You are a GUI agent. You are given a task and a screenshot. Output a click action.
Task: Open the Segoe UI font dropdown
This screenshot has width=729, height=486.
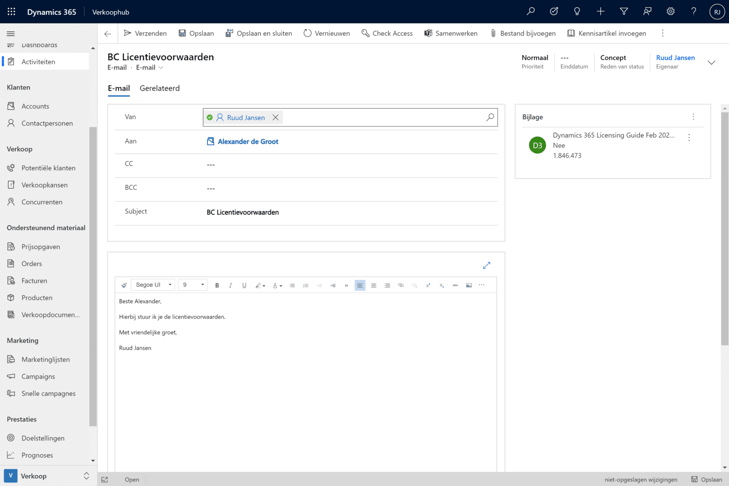[153, 285]
